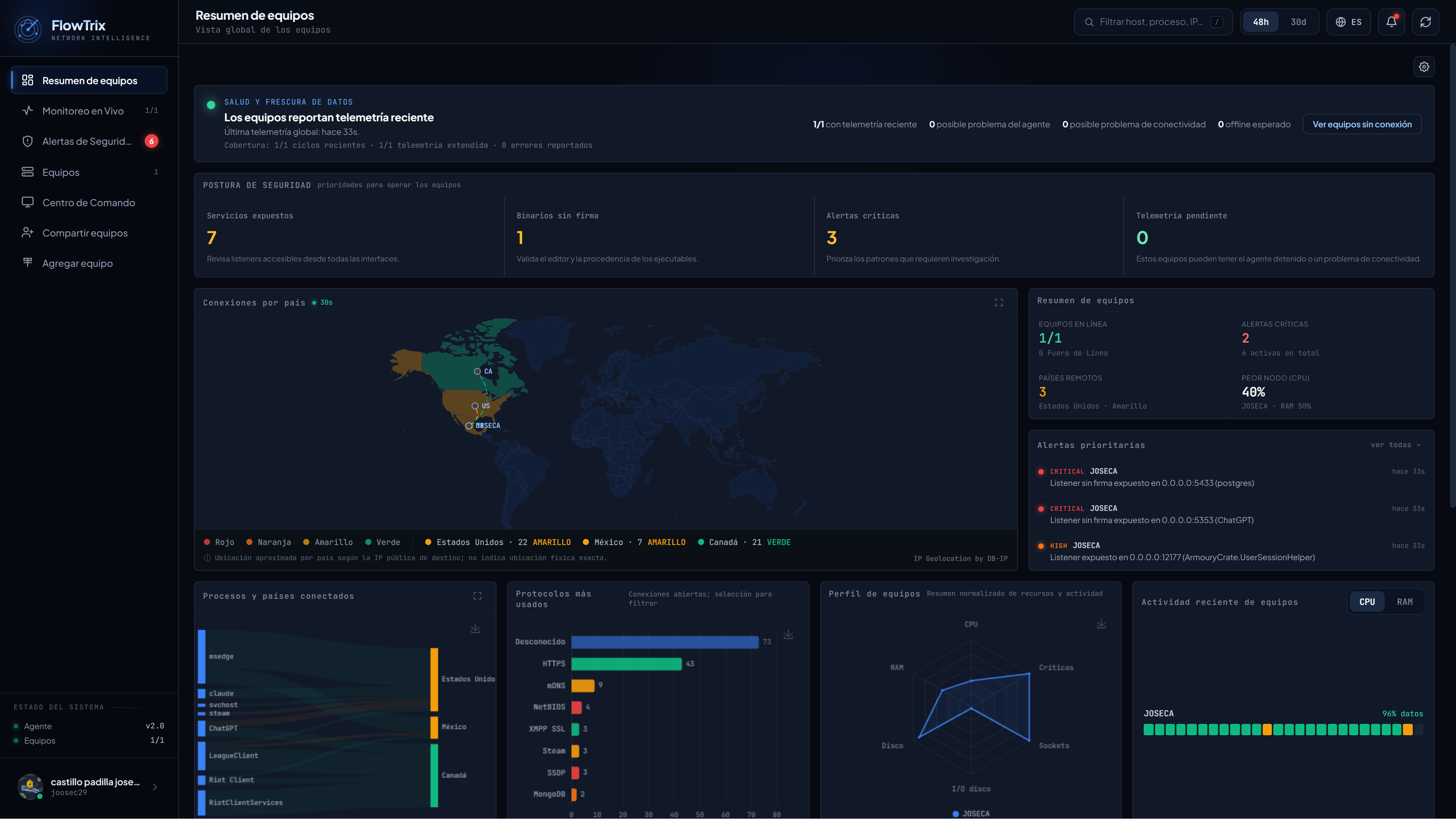Open Resumen de equipos menu item

[89, 80]
